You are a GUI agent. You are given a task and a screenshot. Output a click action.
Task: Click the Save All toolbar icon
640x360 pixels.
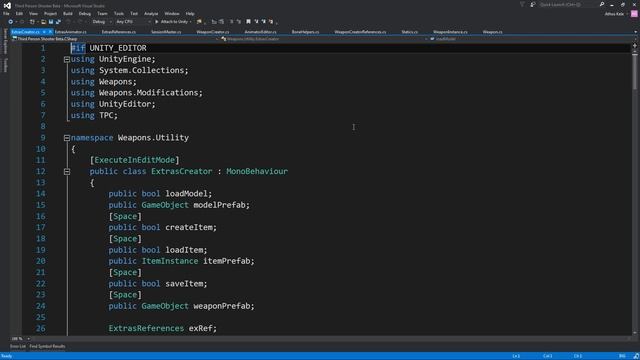click(x=58, y=22)
